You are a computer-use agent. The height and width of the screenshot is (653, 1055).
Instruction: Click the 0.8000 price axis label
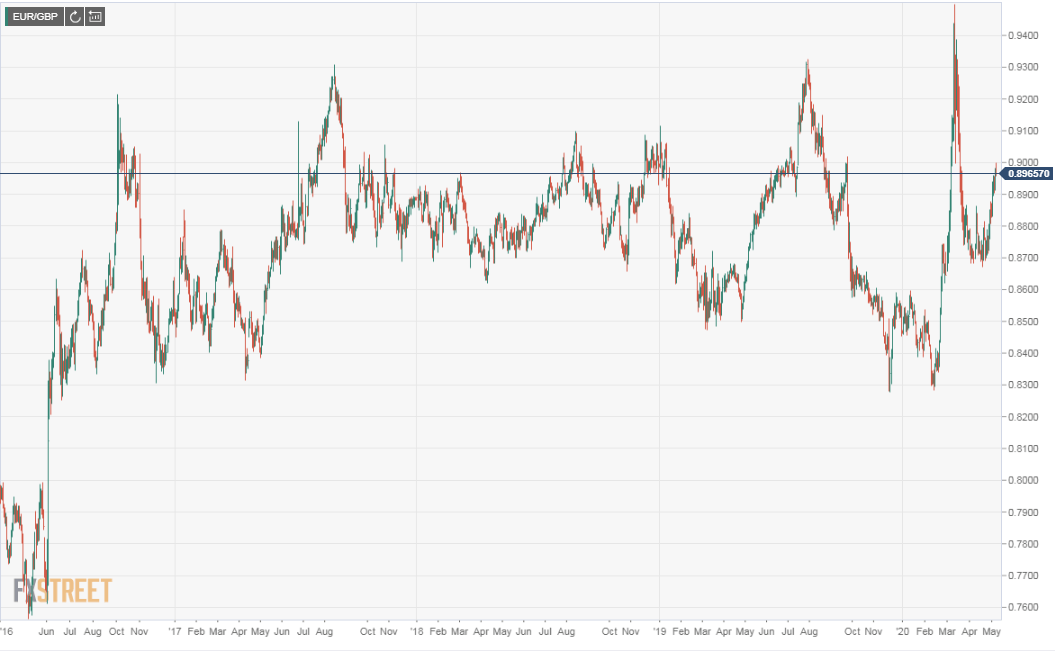click(x=1023, y=480)
